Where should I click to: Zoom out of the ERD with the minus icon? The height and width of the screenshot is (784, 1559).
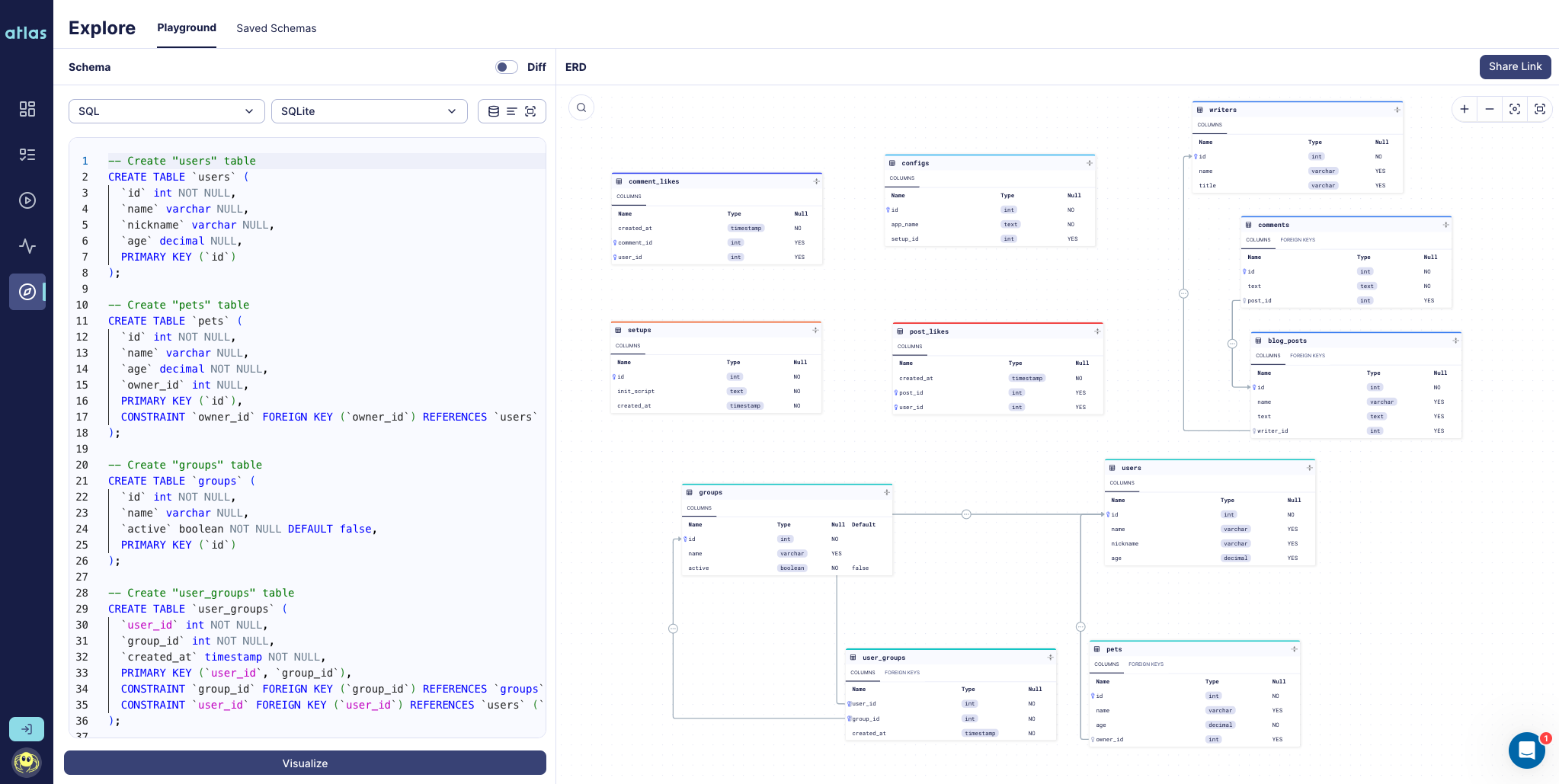click(1490, 109)
